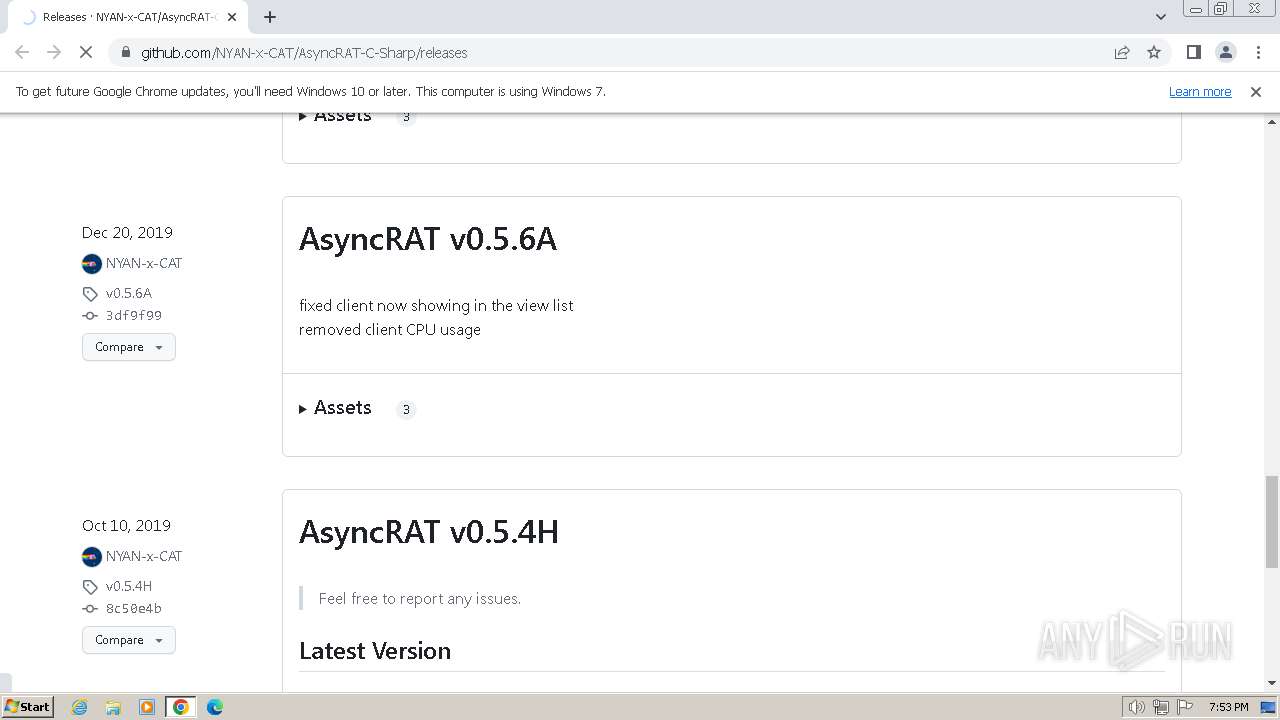This screenshot has height=720, width=1280.
Task: Click the page vertical scrollbar thumb
Action: tap(1271, 521)
